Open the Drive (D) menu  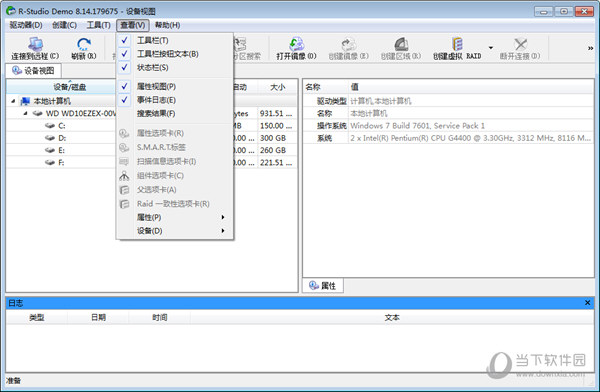(26, 25)
